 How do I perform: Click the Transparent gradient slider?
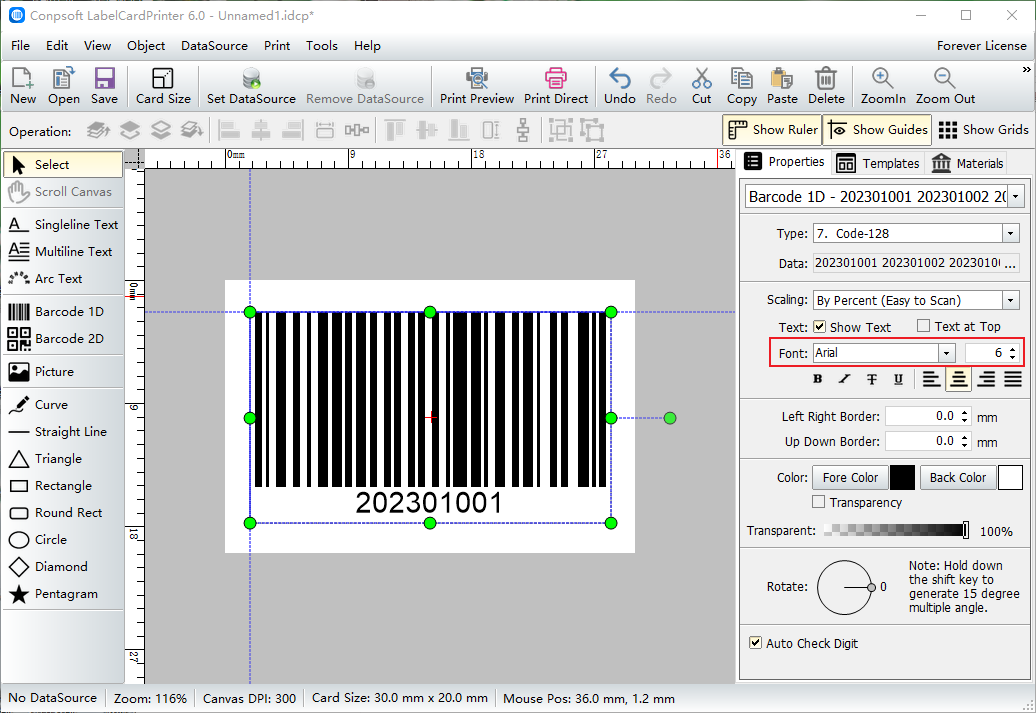pyautogui.click(x=896, y=530)
